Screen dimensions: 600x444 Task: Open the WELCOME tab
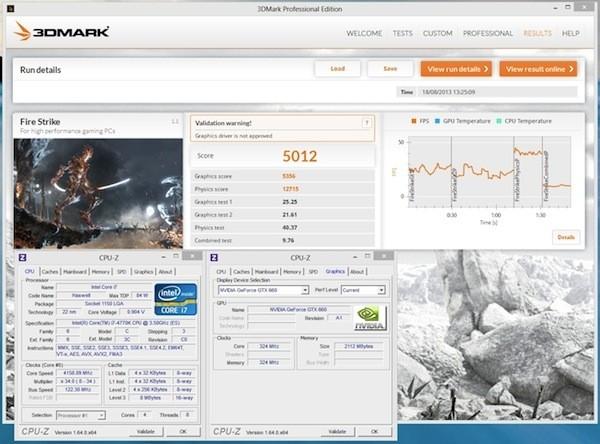point(364,33)
